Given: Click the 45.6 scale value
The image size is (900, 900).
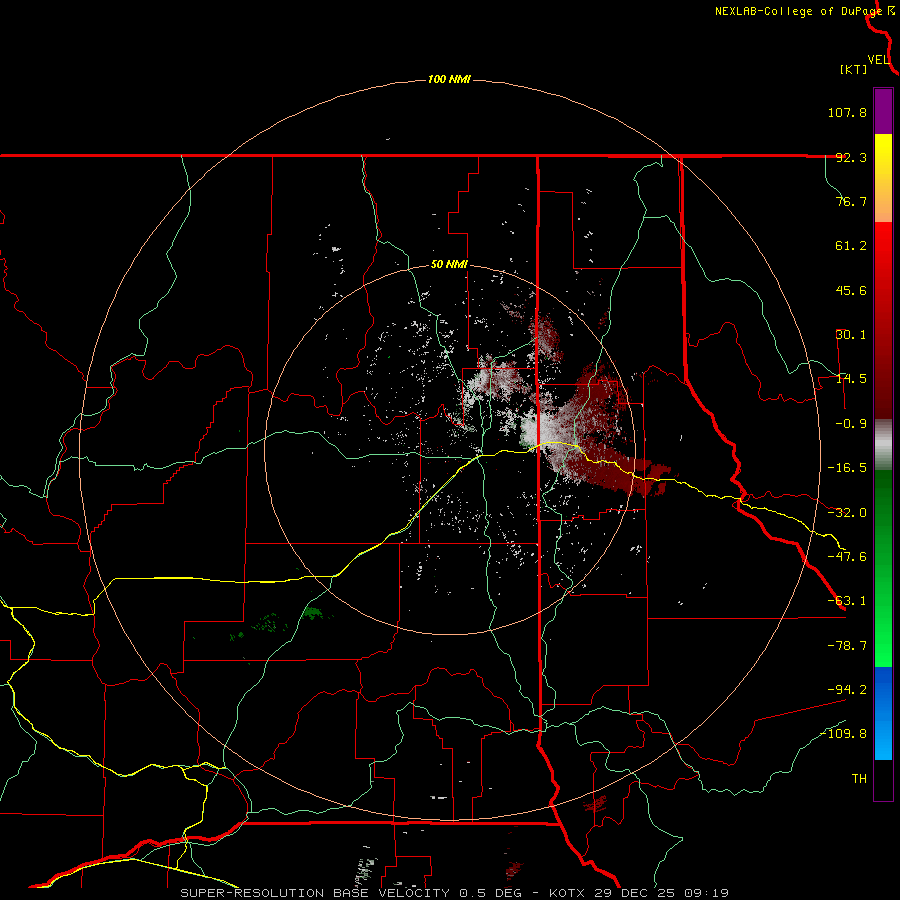Looking at the screenshot, I should [851, 290].
